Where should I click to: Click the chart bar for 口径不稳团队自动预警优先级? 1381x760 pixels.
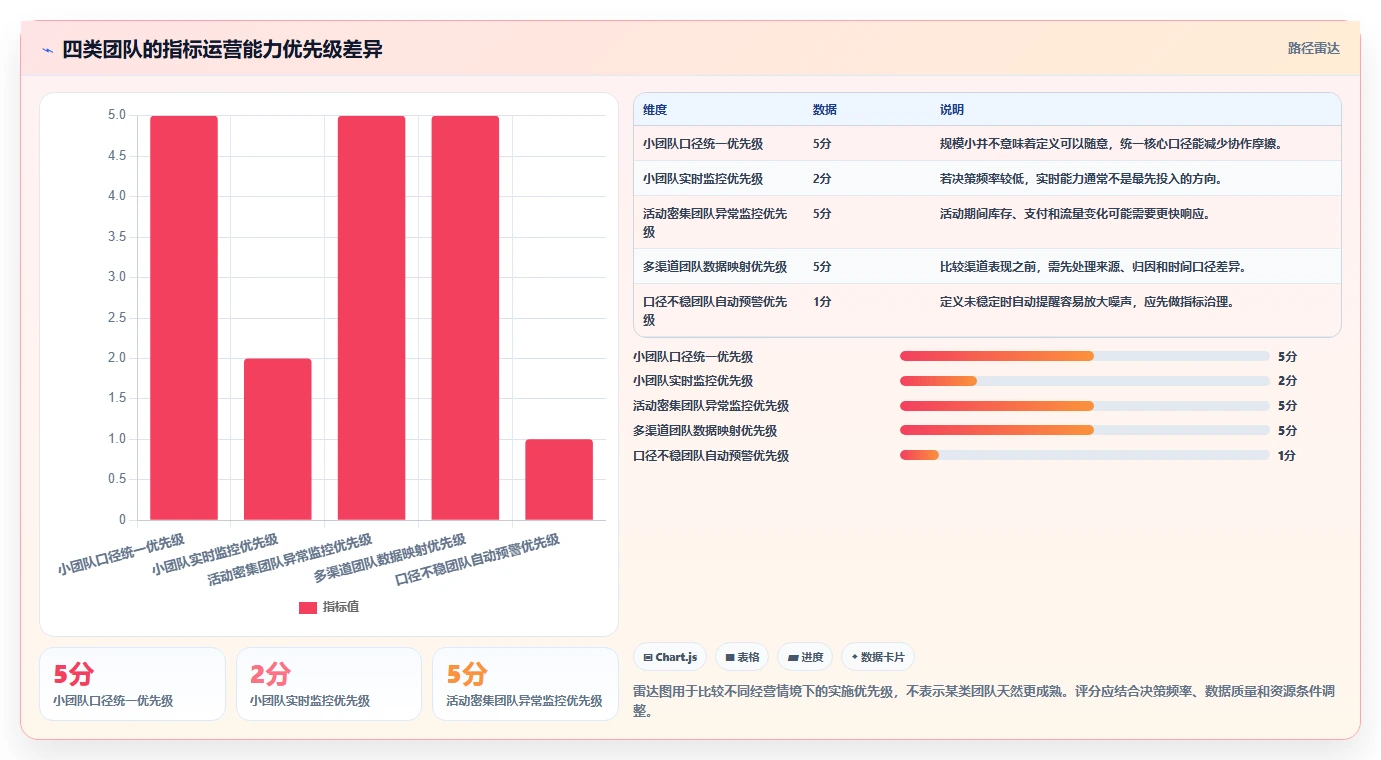pos(559,480)
